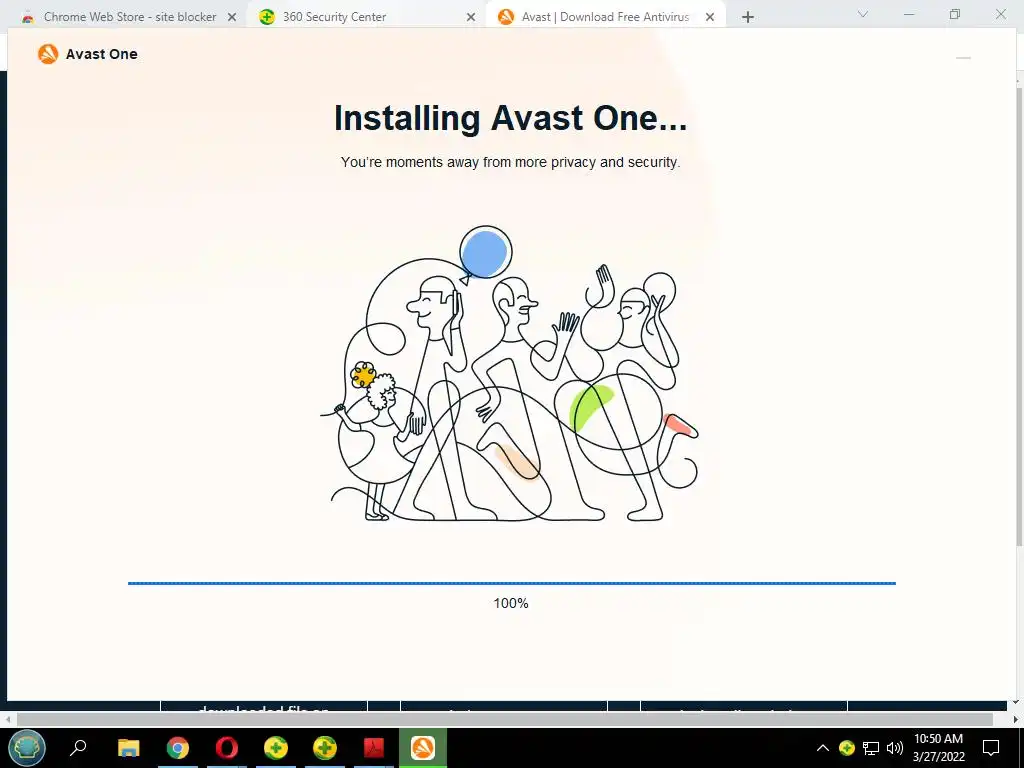Open volume control tray icon
Image resolution: width=1024 pixels, height=768 pixels.
(x=895, y=748)
